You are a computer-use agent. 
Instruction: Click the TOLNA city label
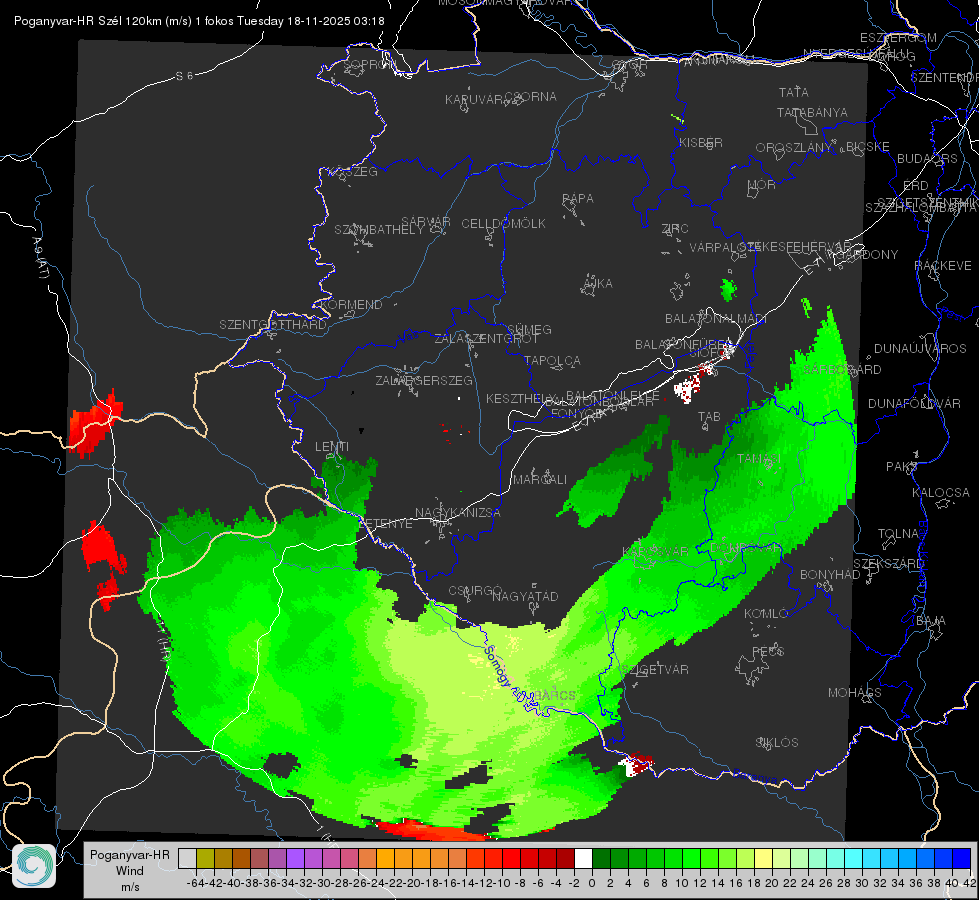898,534
